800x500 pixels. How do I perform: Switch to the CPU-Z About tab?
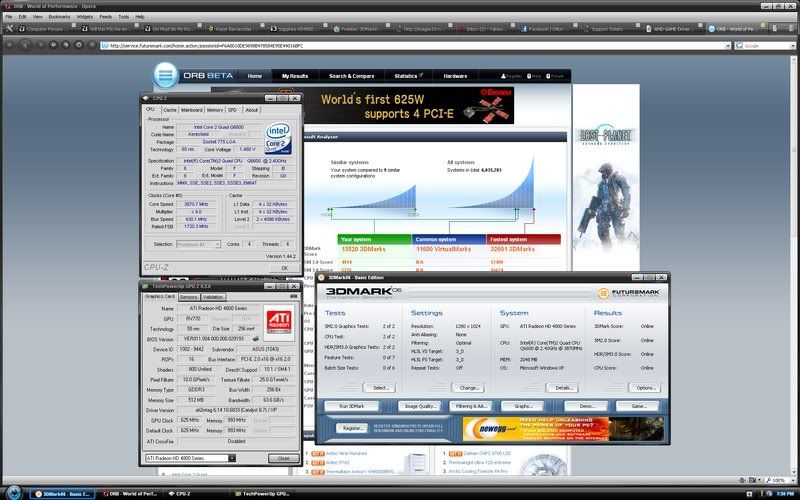(x=252, y=110)
